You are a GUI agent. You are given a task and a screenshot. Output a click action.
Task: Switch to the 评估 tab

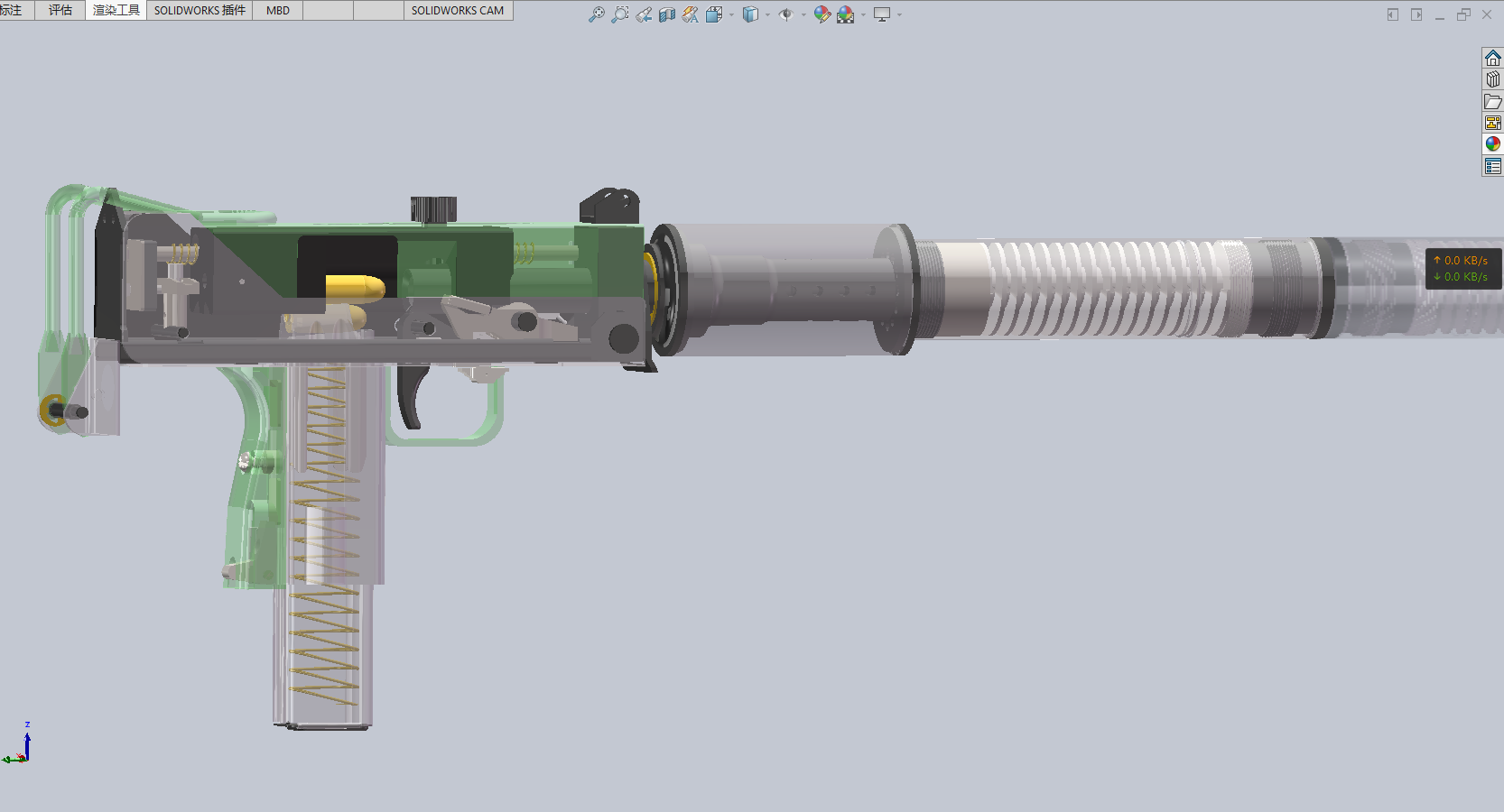click(60, 10)
